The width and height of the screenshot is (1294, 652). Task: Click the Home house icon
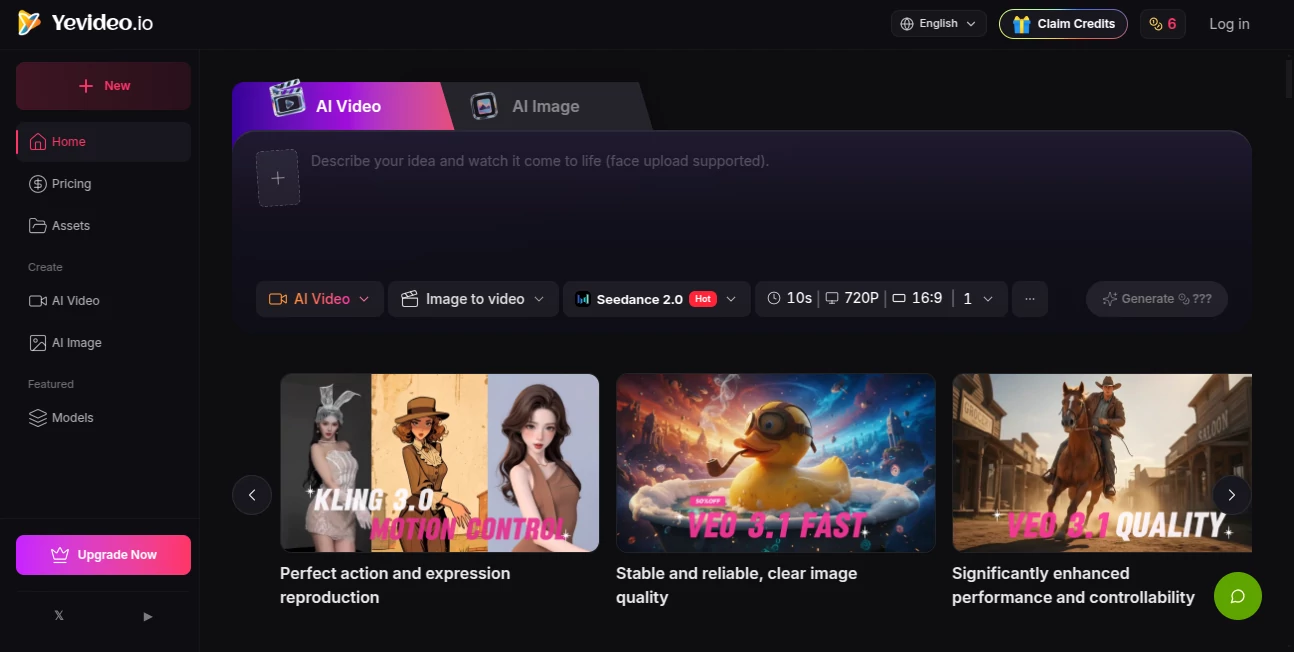(x=38, y=142)
